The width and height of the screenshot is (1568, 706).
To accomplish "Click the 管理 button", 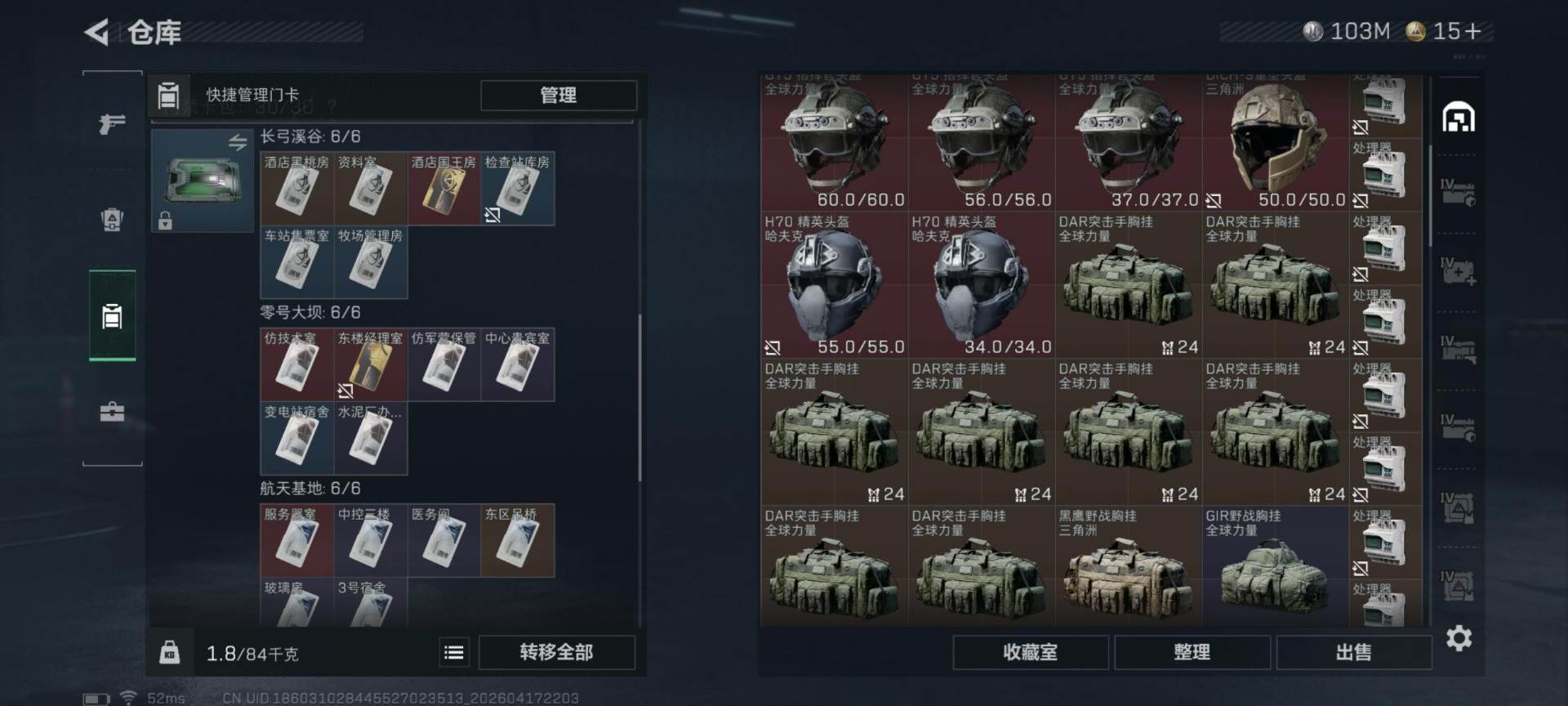I will (559, 96).
